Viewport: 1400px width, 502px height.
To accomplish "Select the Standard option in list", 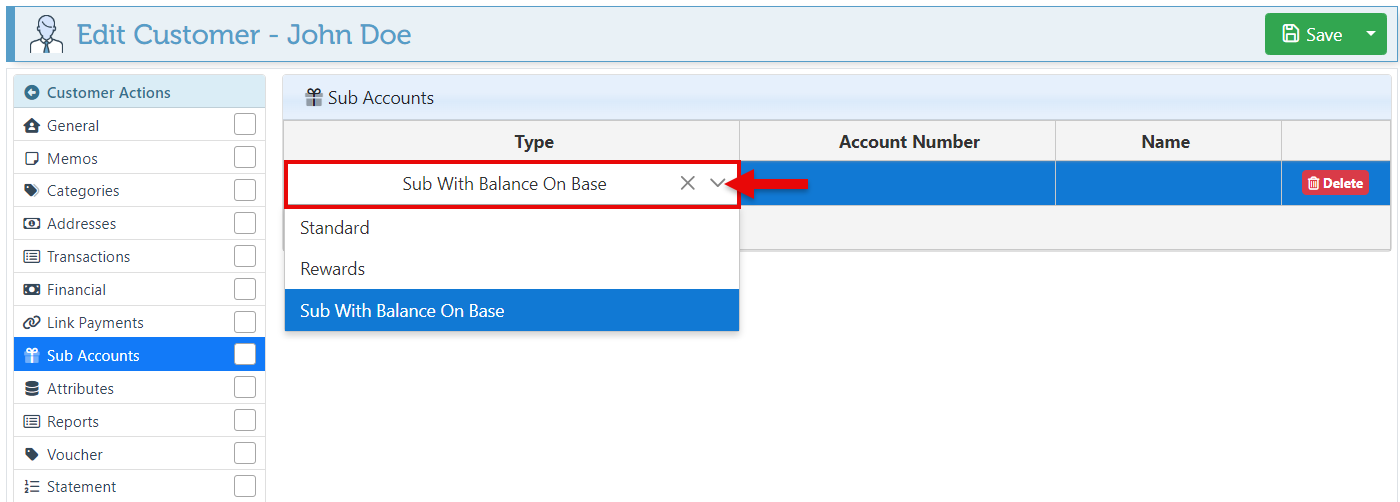I will coord(335,228).
